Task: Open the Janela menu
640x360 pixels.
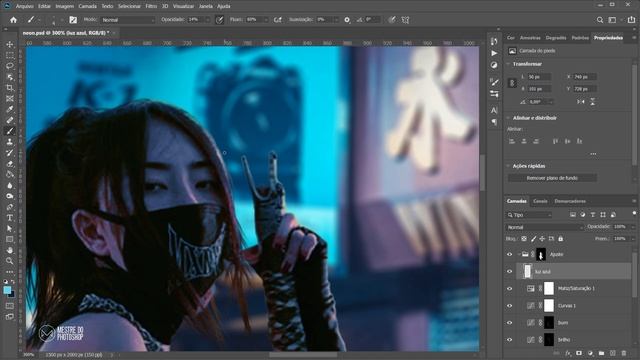Action: (206, 6)
